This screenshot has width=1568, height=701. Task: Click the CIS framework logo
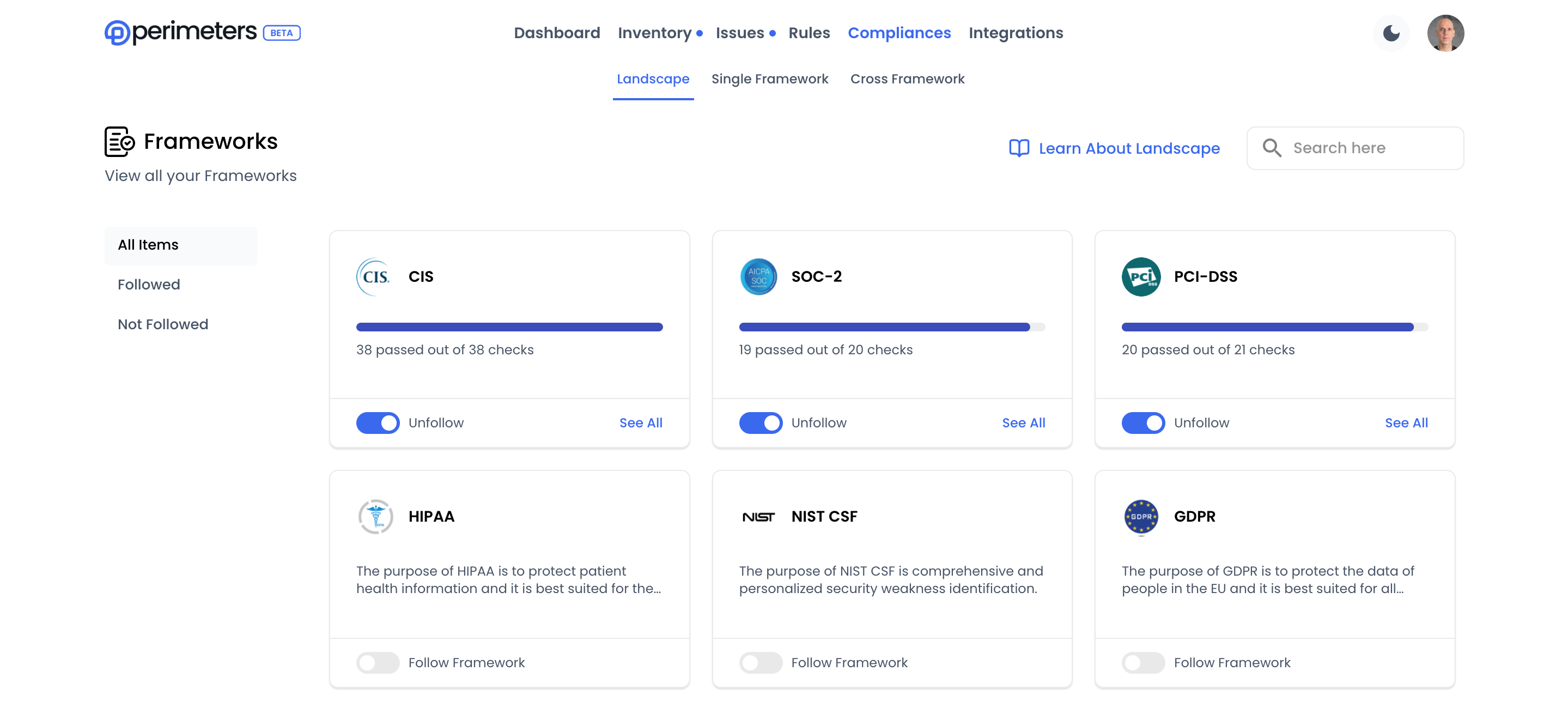(375, 276)
